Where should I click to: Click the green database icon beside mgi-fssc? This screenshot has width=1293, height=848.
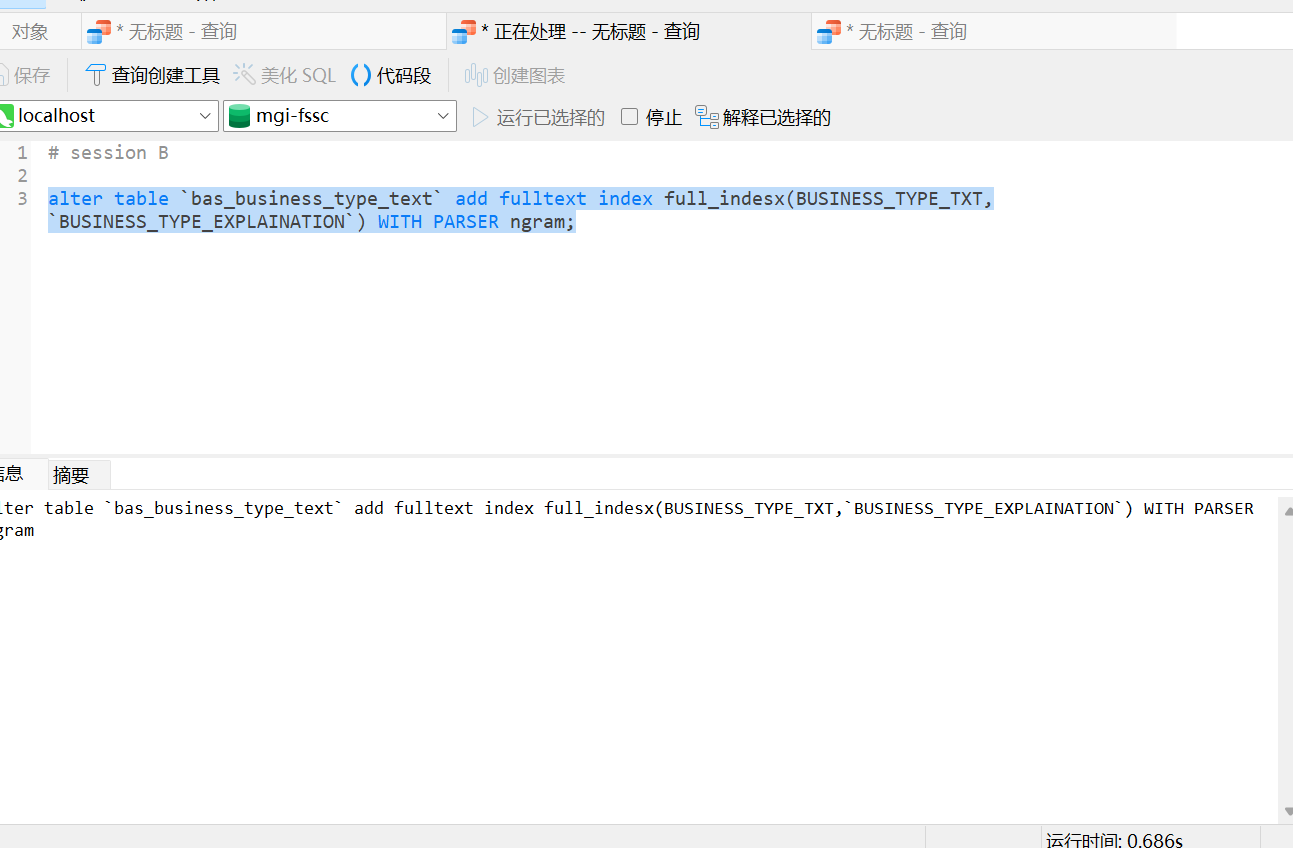240,116
